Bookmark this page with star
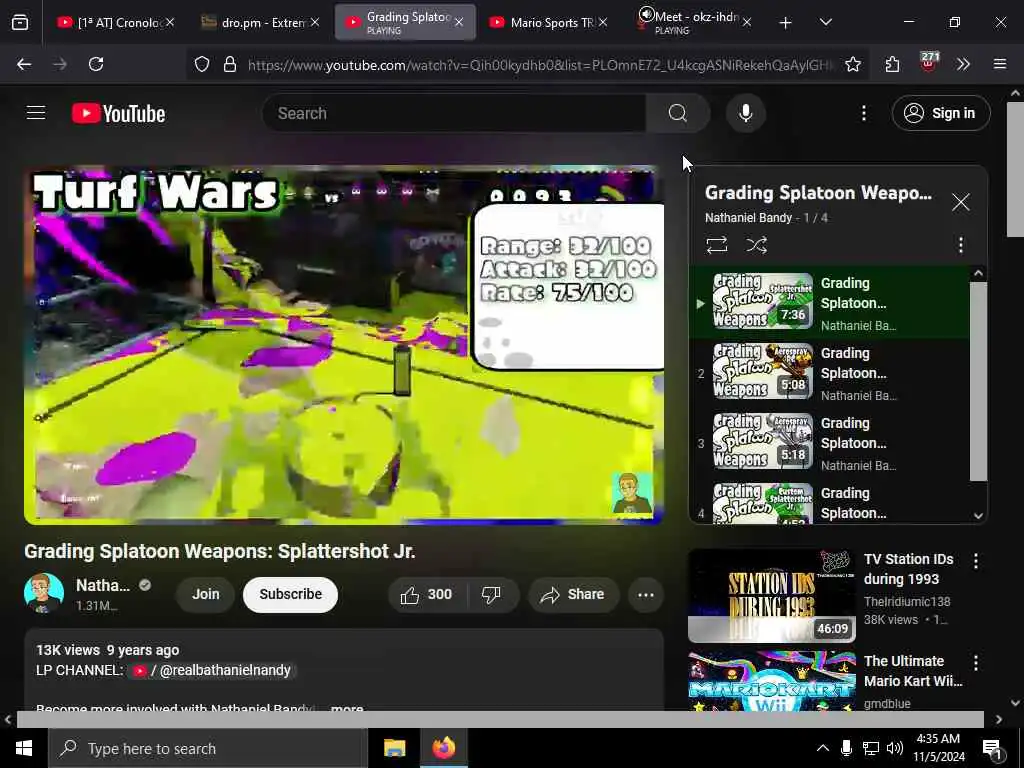This screenshot has height=768, width=1024. pos(852,64)
